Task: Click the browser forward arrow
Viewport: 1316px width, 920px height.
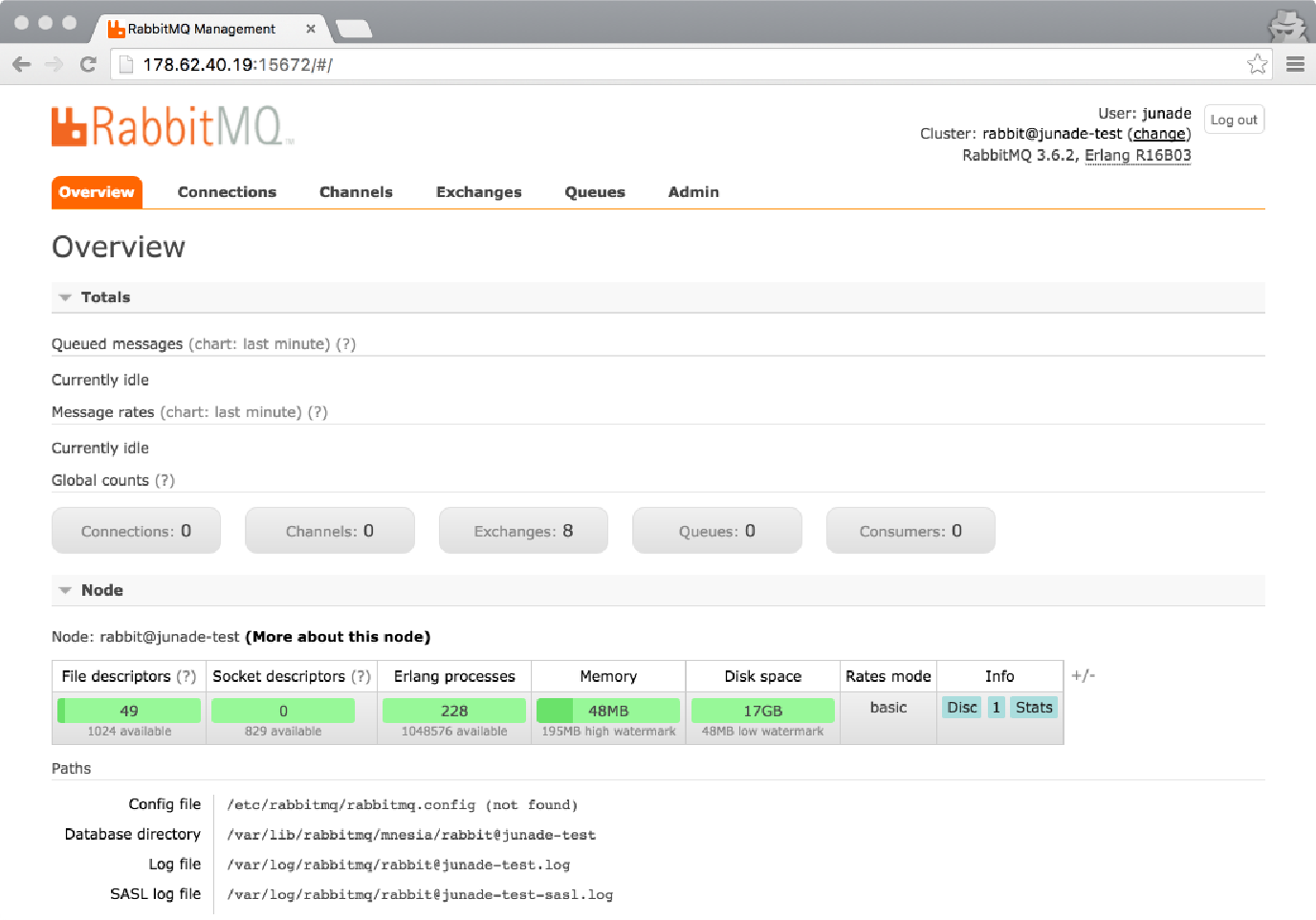Action: pos(55,64)
